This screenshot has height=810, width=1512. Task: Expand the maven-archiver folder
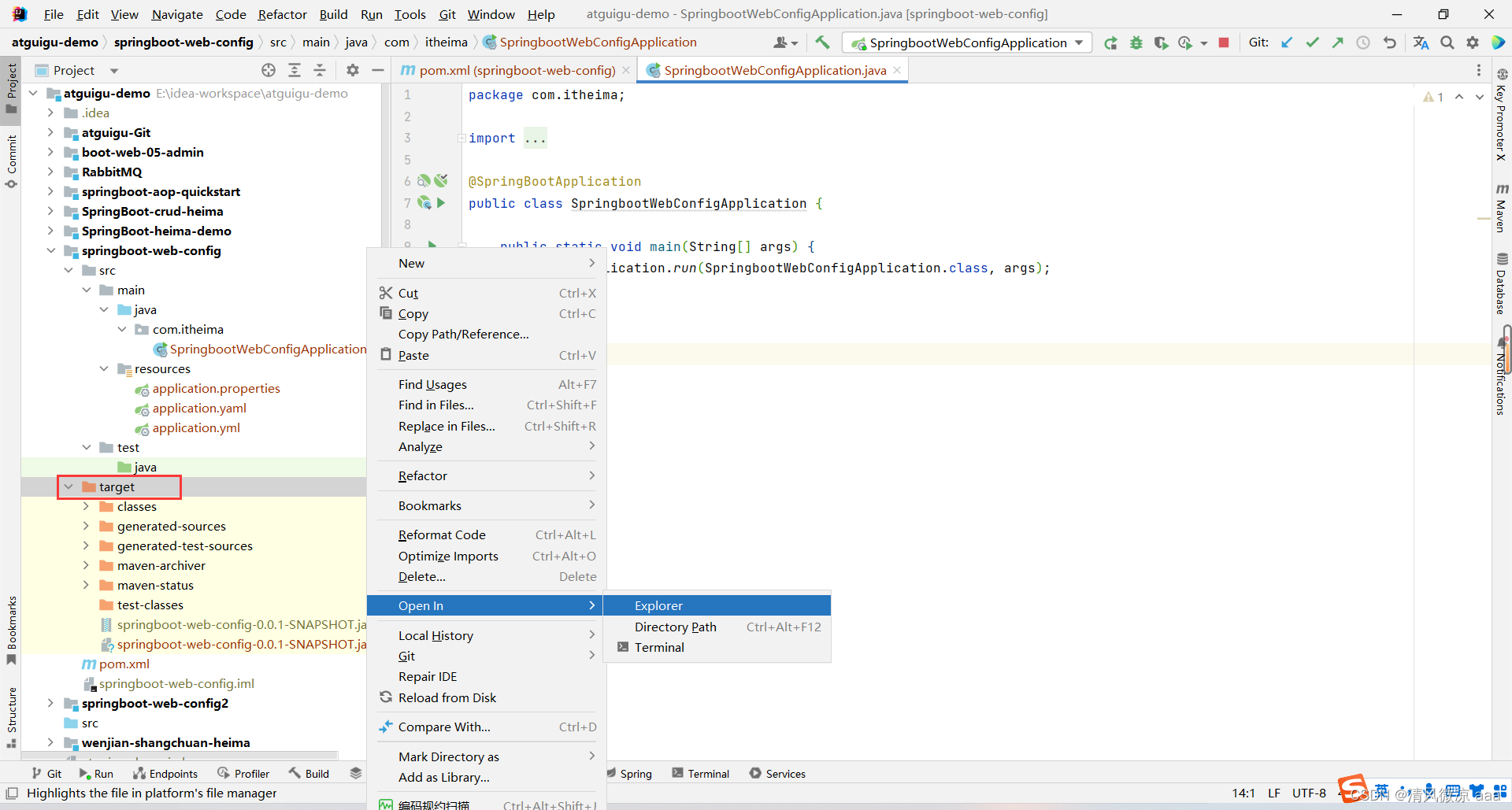click(87, 565)
